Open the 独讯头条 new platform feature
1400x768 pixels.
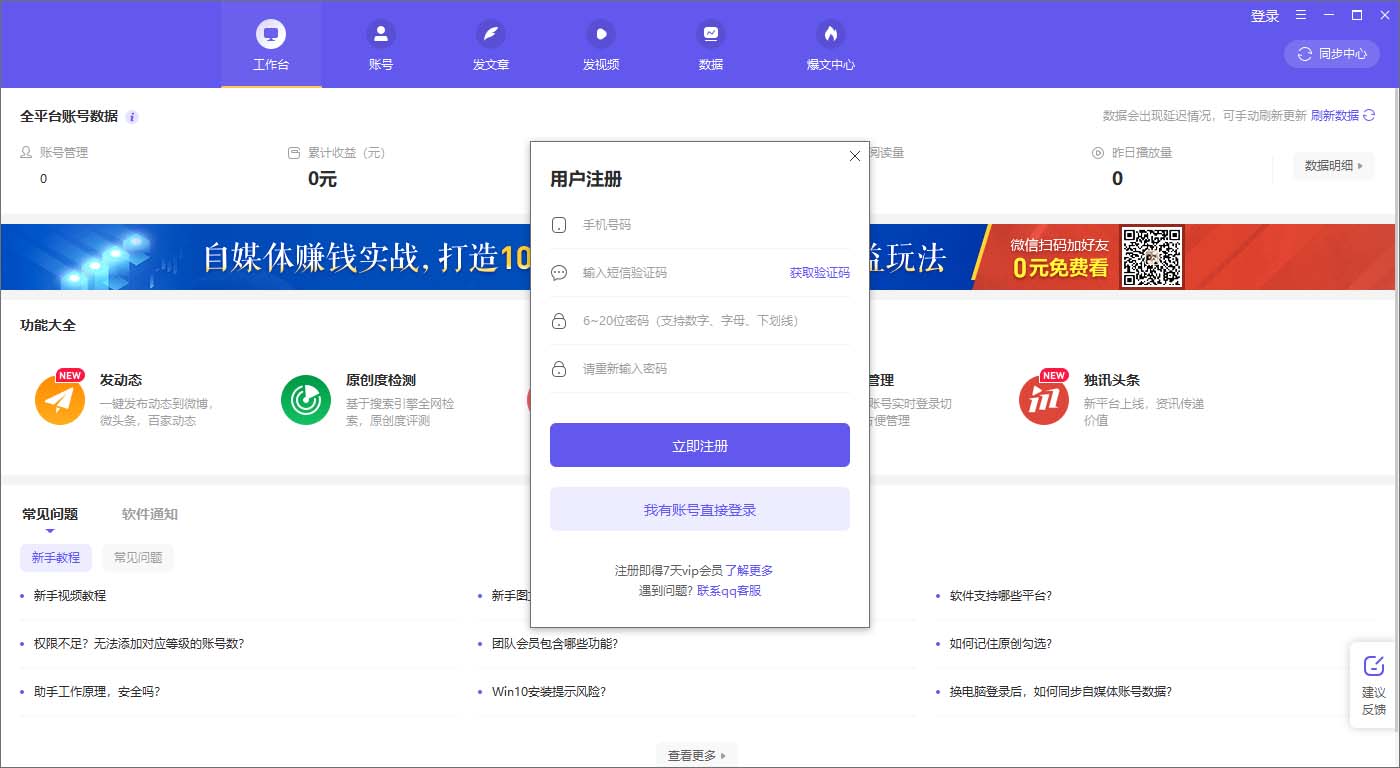(1044, 398)
